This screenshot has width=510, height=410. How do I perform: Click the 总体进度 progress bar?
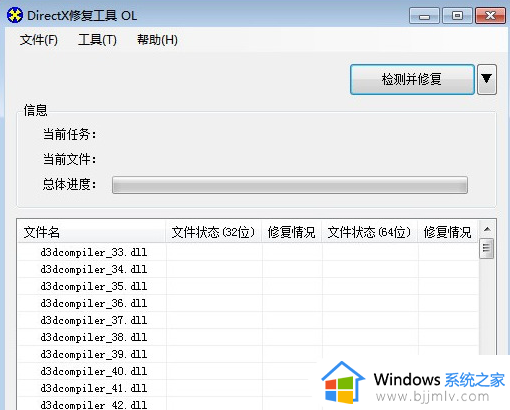pyautogui.click(x=290, y=185)
